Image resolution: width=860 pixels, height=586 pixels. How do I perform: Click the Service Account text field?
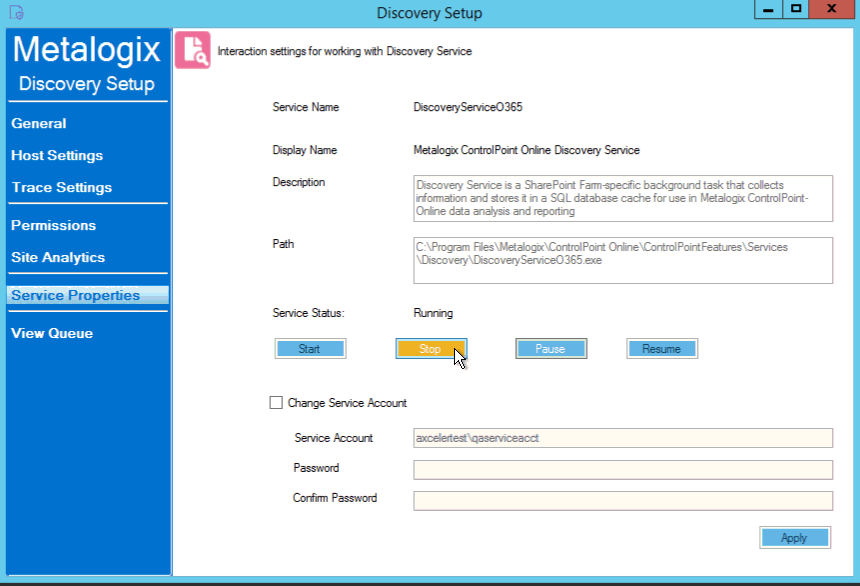click(622, 438)
